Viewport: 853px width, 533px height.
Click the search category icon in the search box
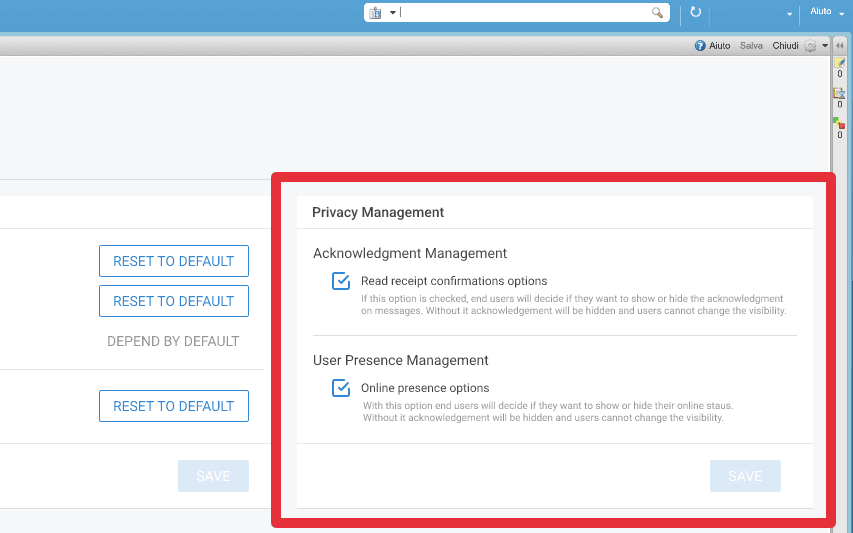click(375, 13)
